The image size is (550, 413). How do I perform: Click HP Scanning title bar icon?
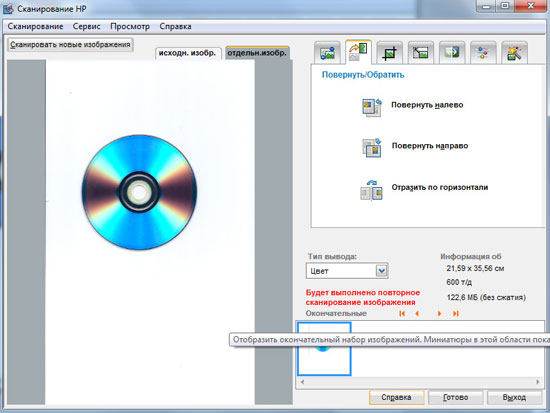click(x=8, y=8)
